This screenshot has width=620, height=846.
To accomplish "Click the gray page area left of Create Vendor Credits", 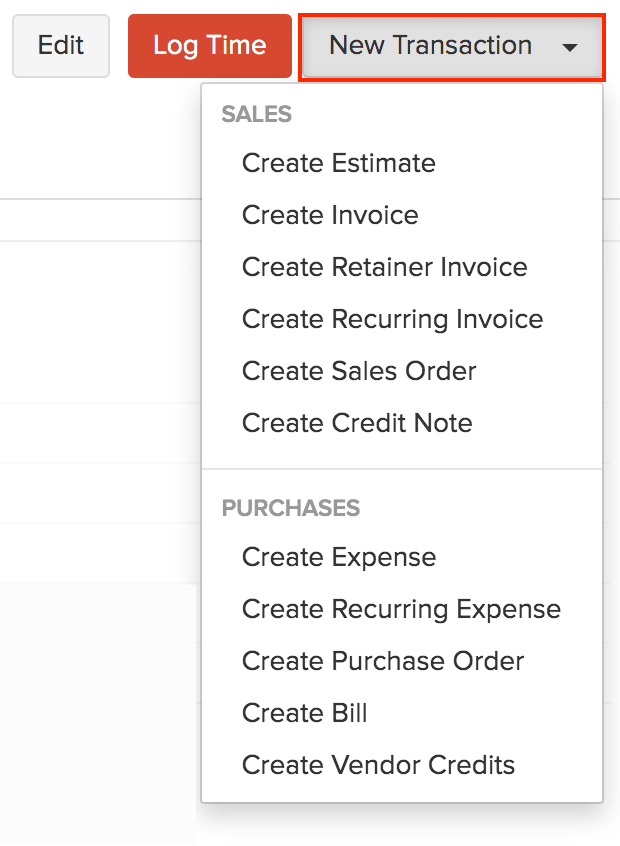I will pyautogui.click(x=100, y=765).
